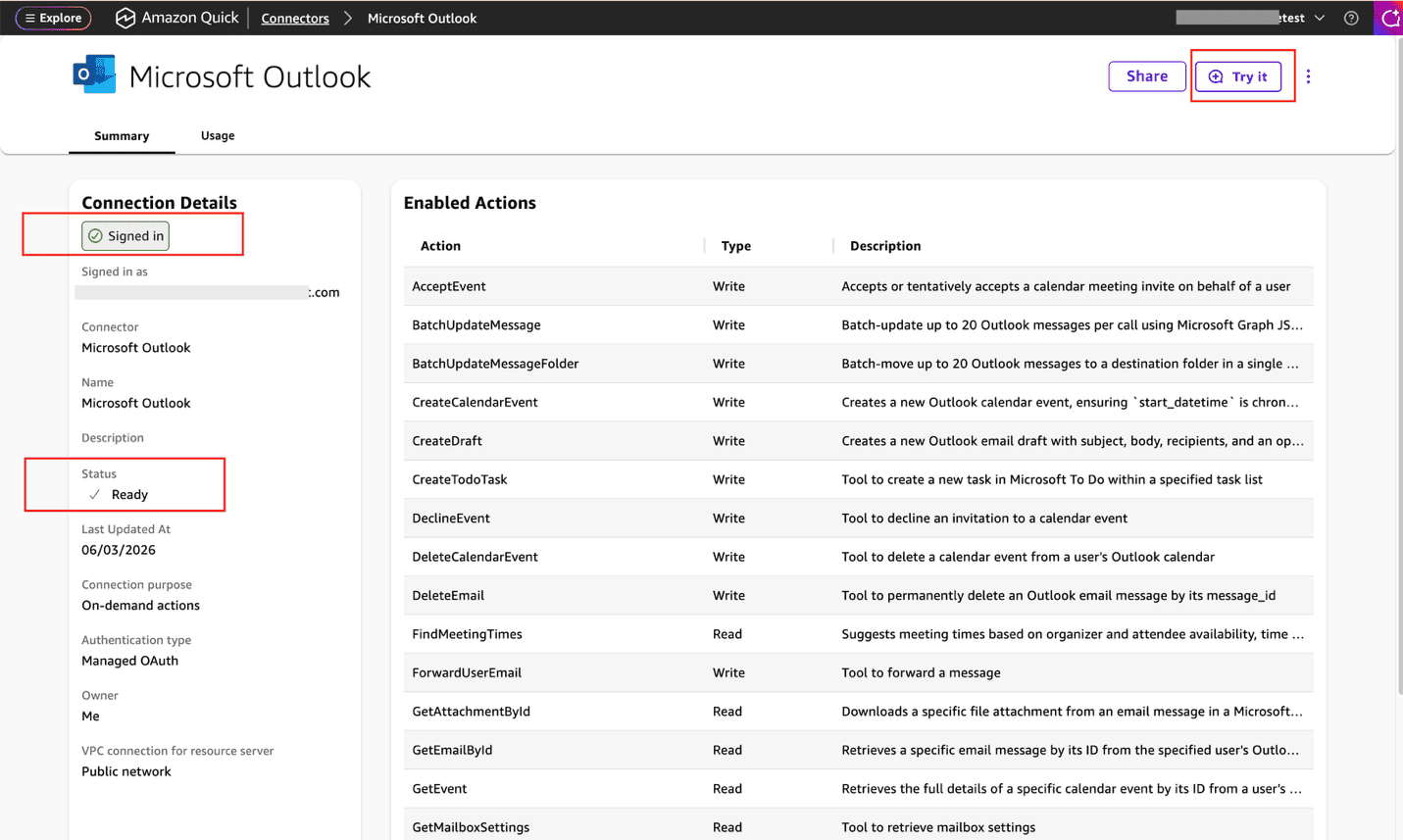The height and width of the screenshot is (840, 1403).
Task: Select the Type column header
Action: coord(736,246)
